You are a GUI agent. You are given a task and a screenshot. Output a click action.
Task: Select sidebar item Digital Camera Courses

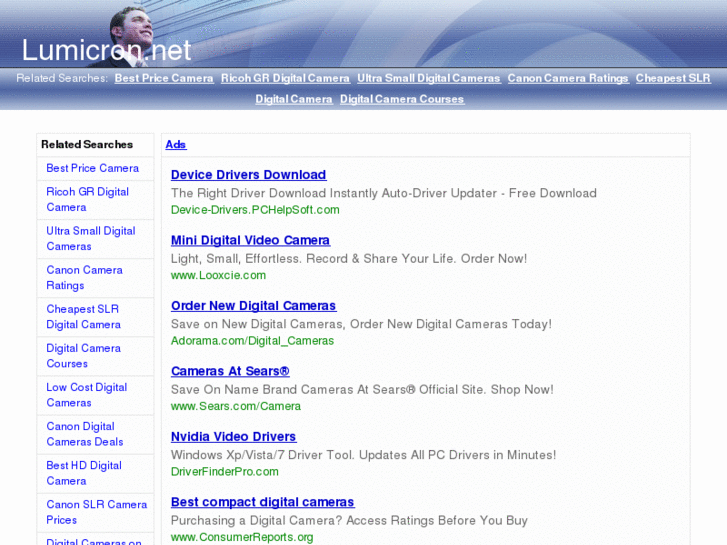pos(83,356)
